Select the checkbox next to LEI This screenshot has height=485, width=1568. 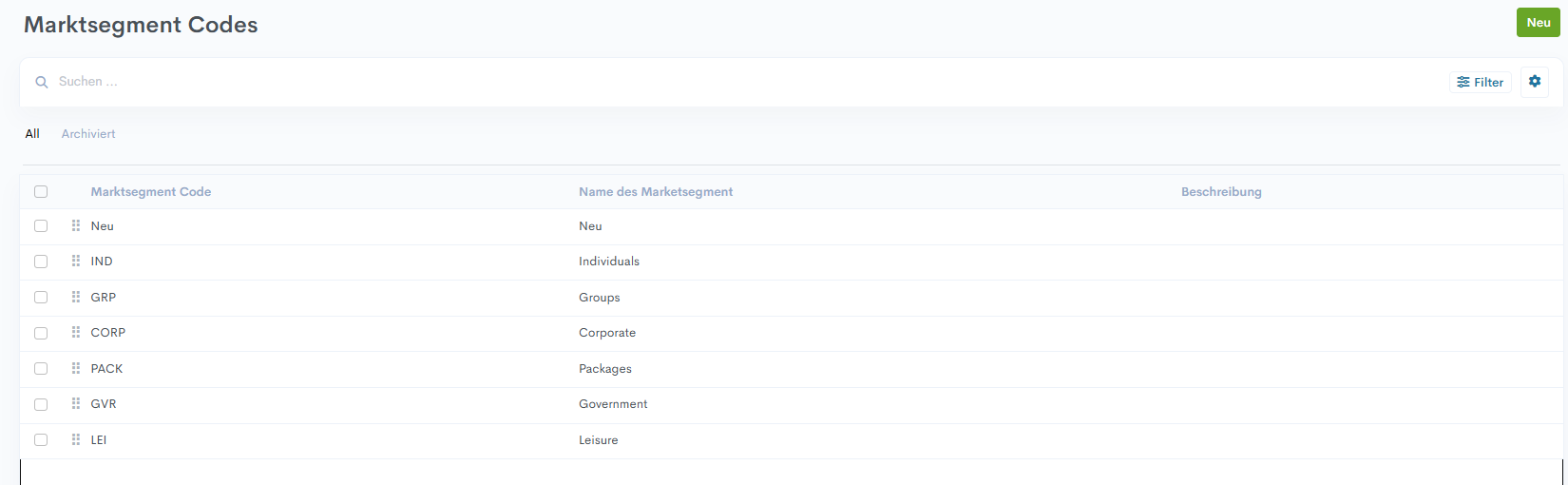tap(41, 440)
